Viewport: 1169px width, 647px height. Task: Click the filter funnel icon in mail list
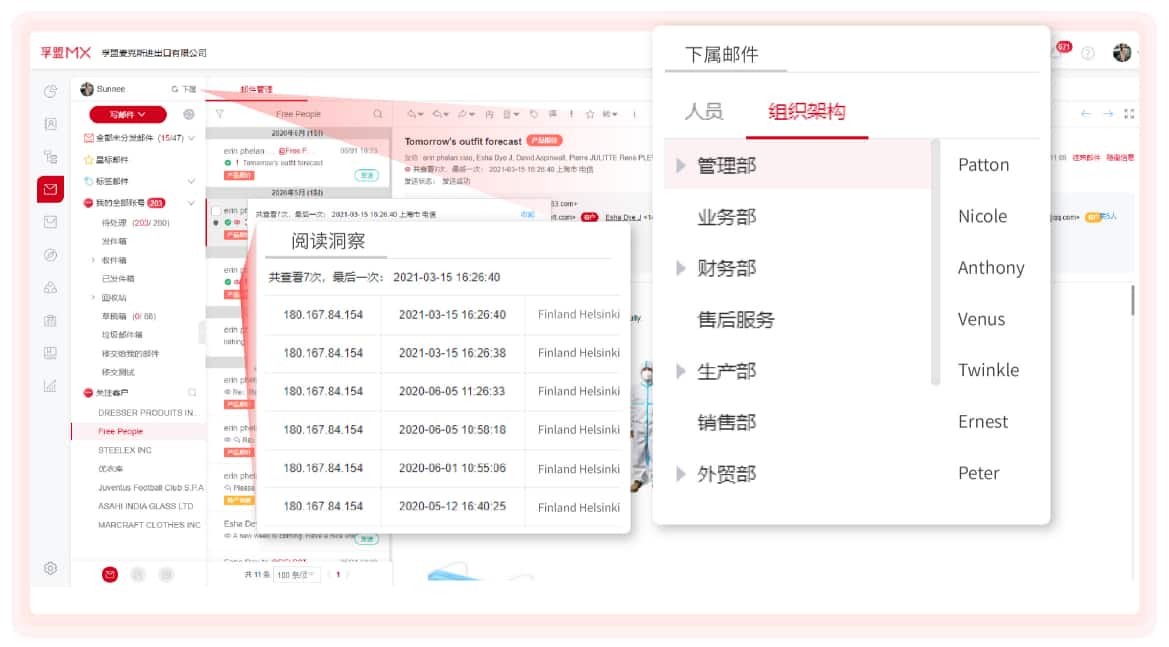[220, 115]
